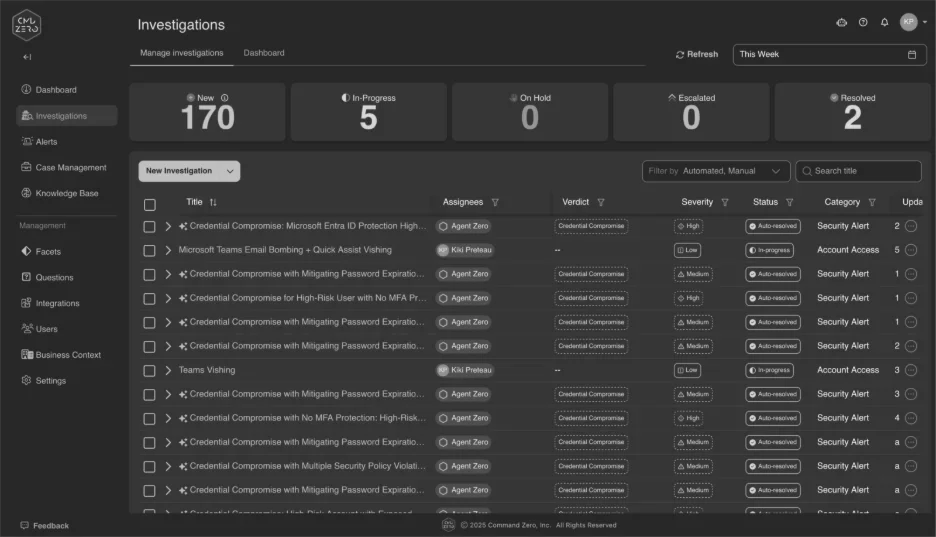Viewport: 936px width, 537px height.
Task: Open the calendar icon in This Week field
Action: tap(912, 54)
